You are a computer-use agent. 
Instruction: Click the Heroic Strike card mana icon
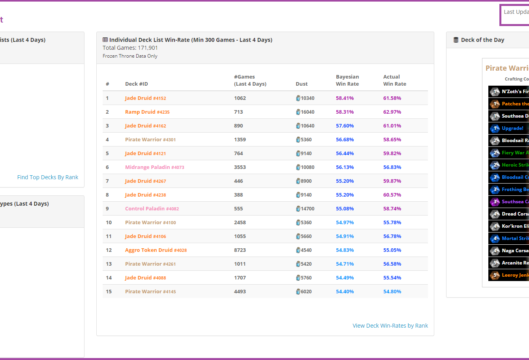click(x=495, y=165)
